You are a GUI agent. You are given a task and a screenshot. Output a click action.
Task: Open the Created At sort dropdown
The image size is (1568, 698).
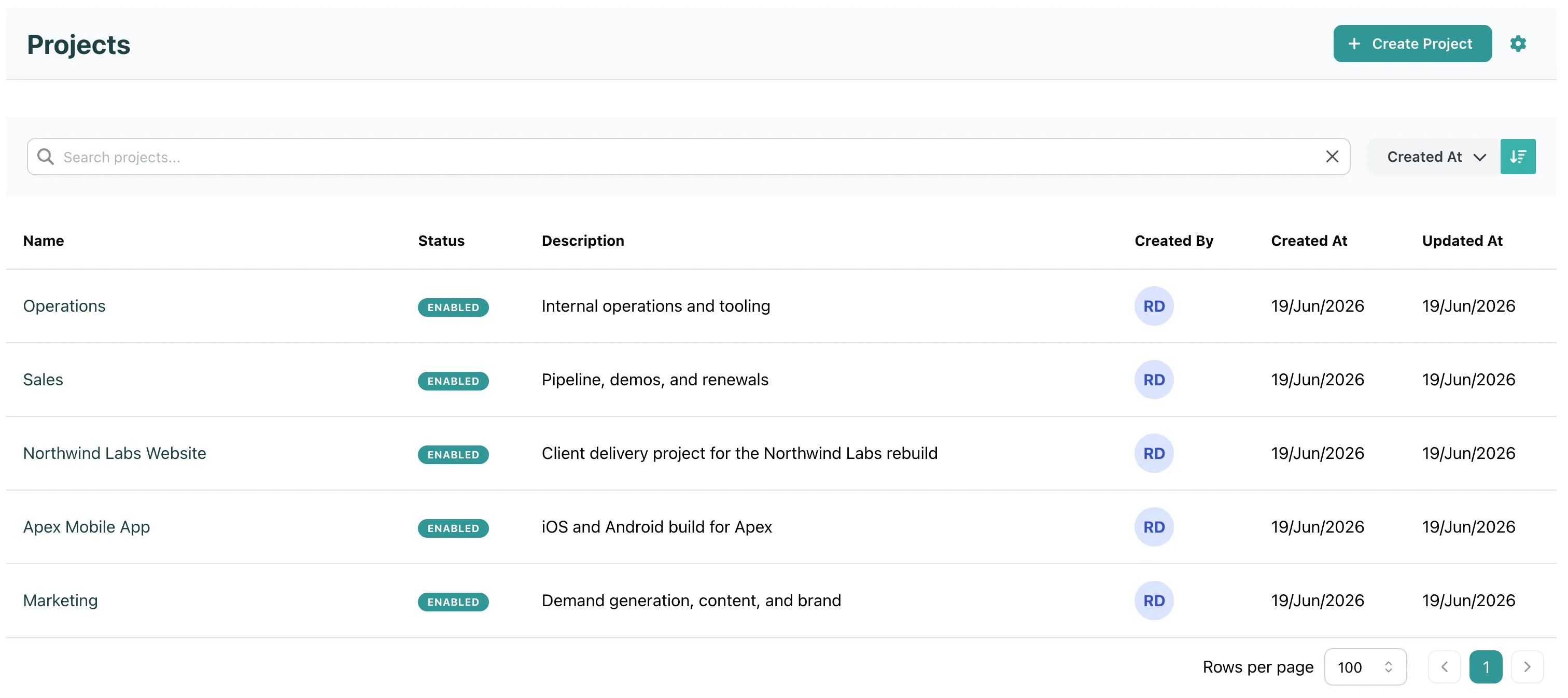tap(1434, 157)
